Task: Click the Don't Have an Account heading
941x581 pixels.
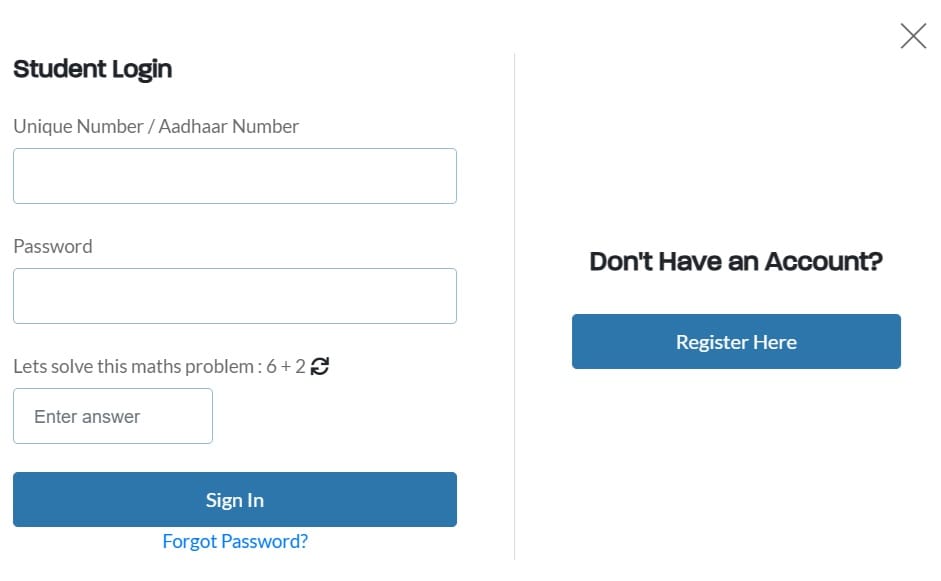Action: tap(735, 261)
